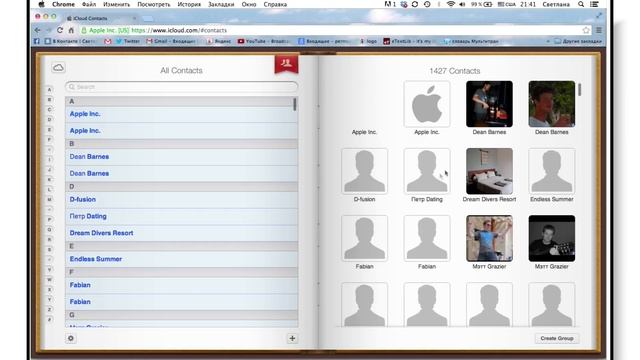Image resolution: width=640 pixels, height=360 pixels.
Task: Open Chrome home page button
Action: (x=71, y=30)
